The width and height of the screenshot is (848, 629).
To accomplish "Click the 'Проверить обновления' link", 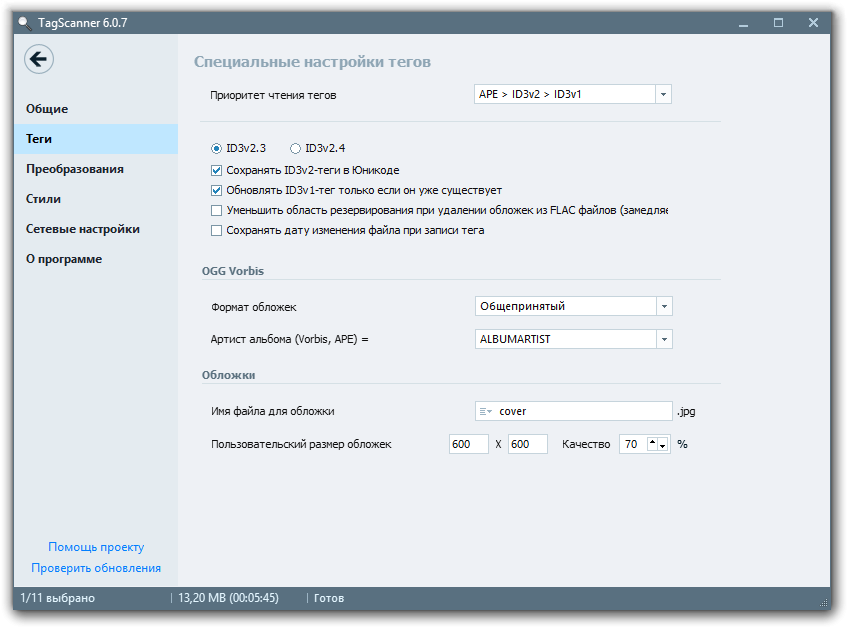I will [x=96, y=568].
